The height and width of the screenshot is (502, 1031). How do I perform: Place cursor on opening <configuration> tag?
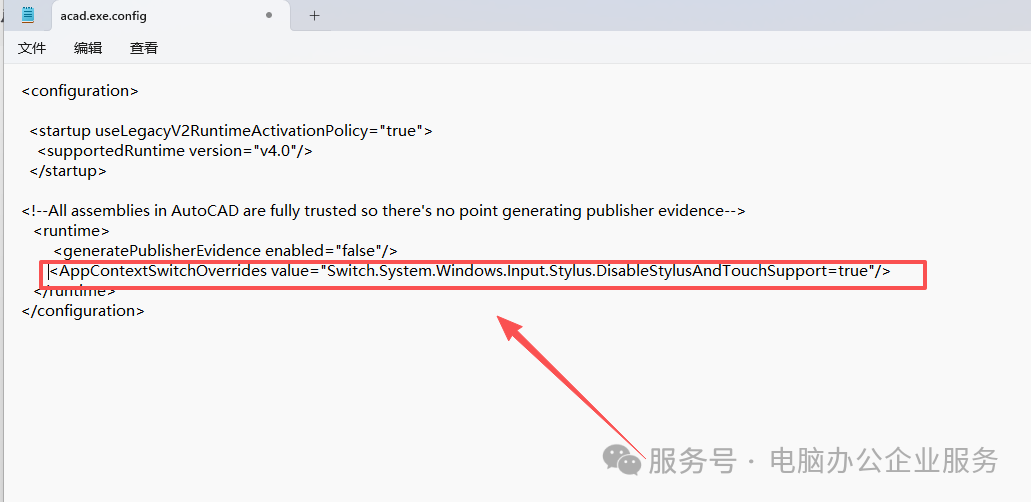[x=80, y=91]
